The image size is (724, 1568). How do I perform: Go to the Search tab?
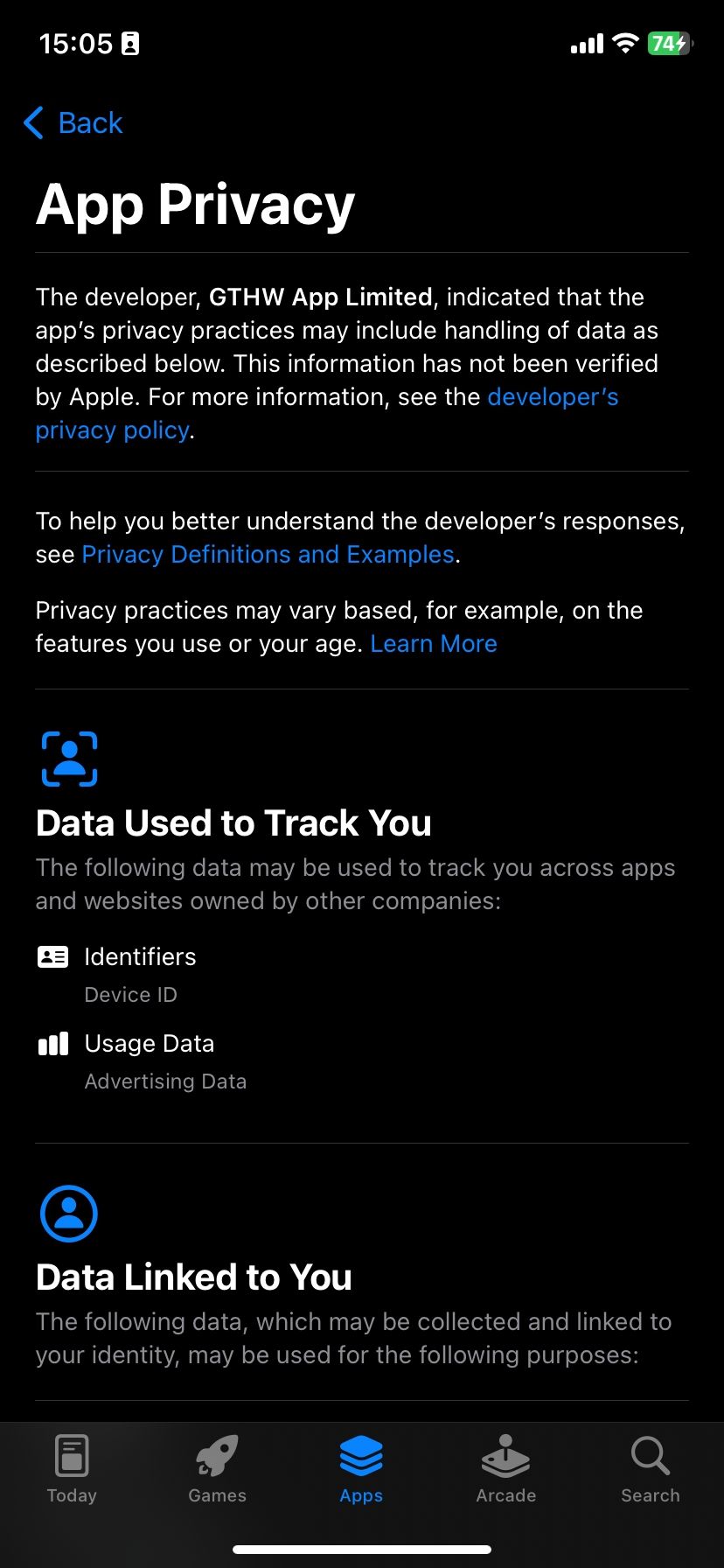point(651,1468)
